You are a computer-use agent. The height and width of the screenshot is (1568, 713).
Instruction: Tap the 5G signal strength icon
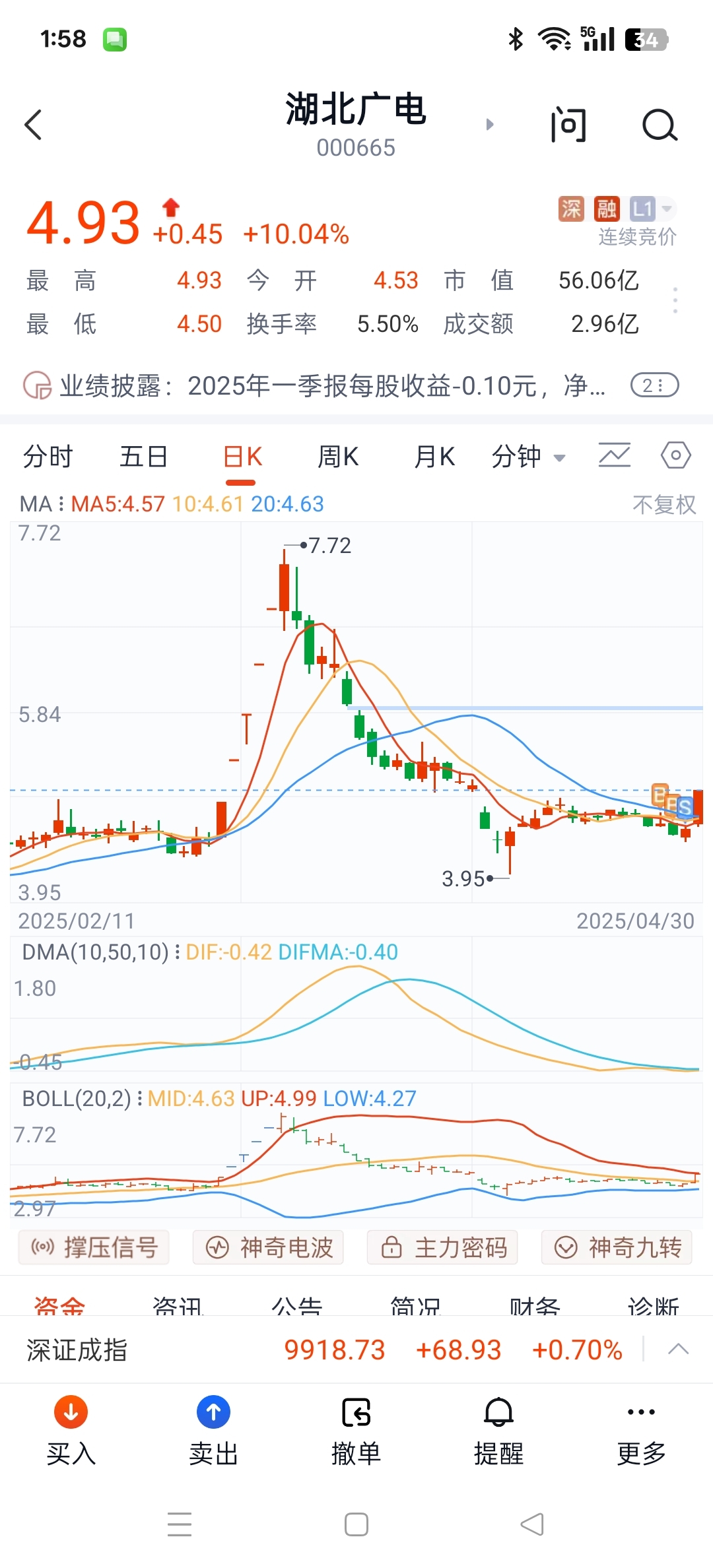(597, 39)
